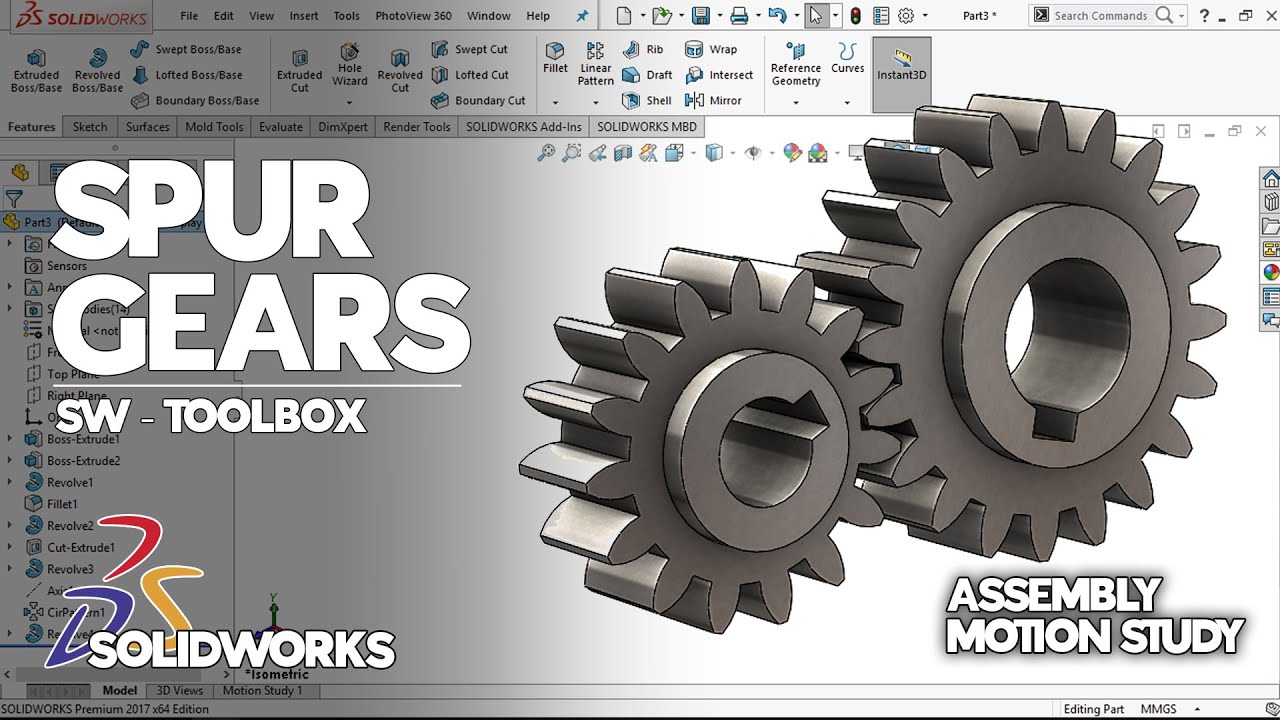Select the FeatureManager design tree tab icon

[20, 172]
